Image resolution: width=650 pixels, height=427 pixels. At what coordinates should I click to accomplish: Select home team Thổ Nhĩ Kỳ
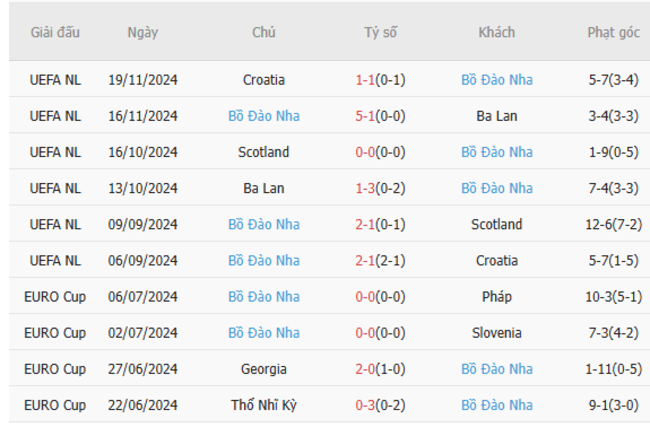click(264, 405)
